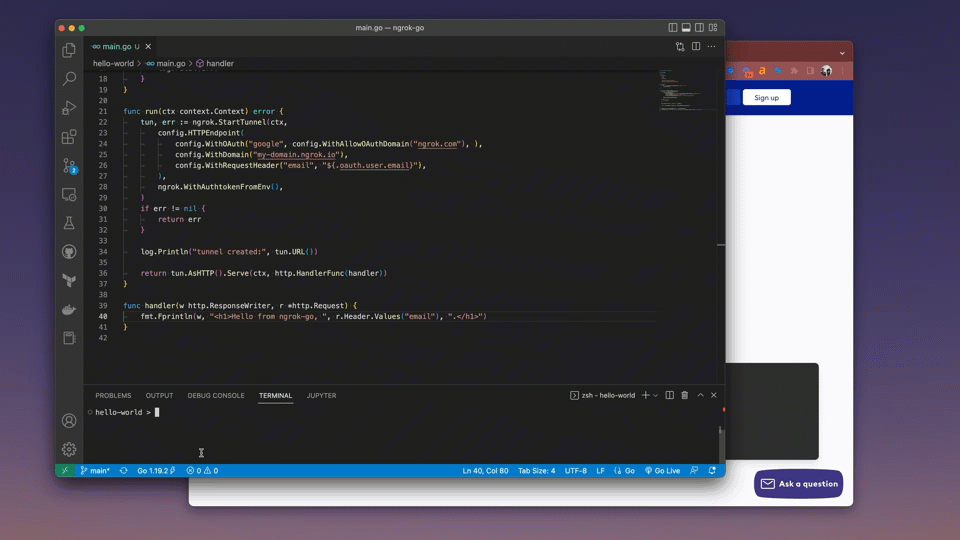The width and height of the screenshot is (960, 540).
Task: Click Ask a question in browser window
Action: click(798, 484)
